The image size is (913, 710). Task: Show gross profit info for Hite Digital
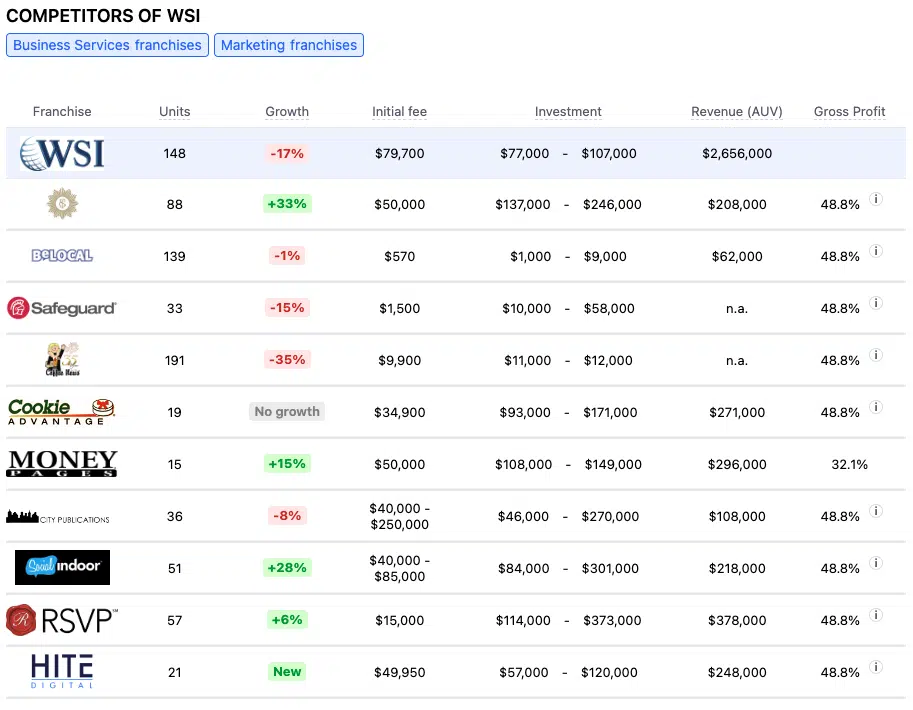point(876,667)
